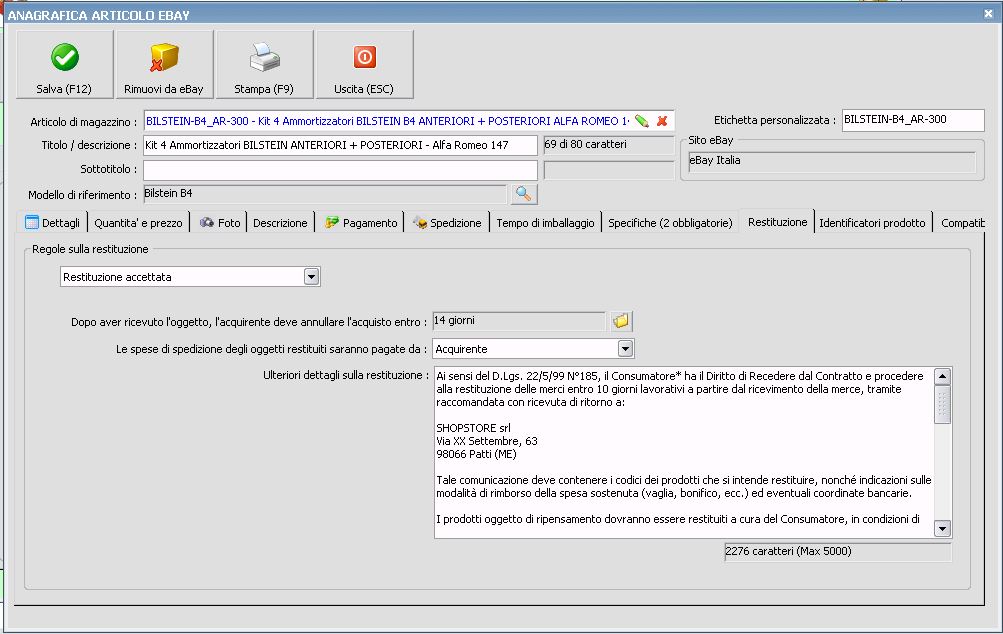Click SHOPSTORE srl line in the details text
Image resolution: width=1003 pixels, height=634 pixels.
click(x=473, y=428)
